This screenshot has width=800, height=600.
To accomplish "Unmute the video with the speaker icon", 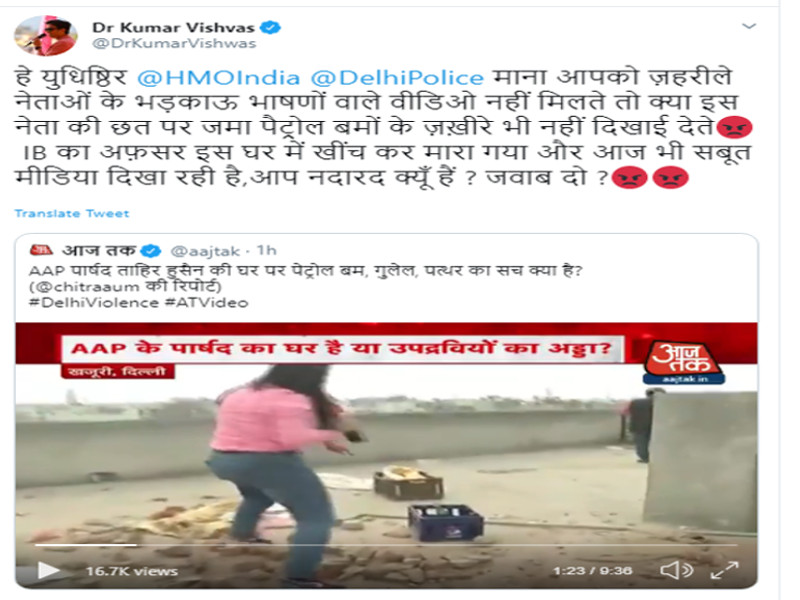I will (676, 570).
